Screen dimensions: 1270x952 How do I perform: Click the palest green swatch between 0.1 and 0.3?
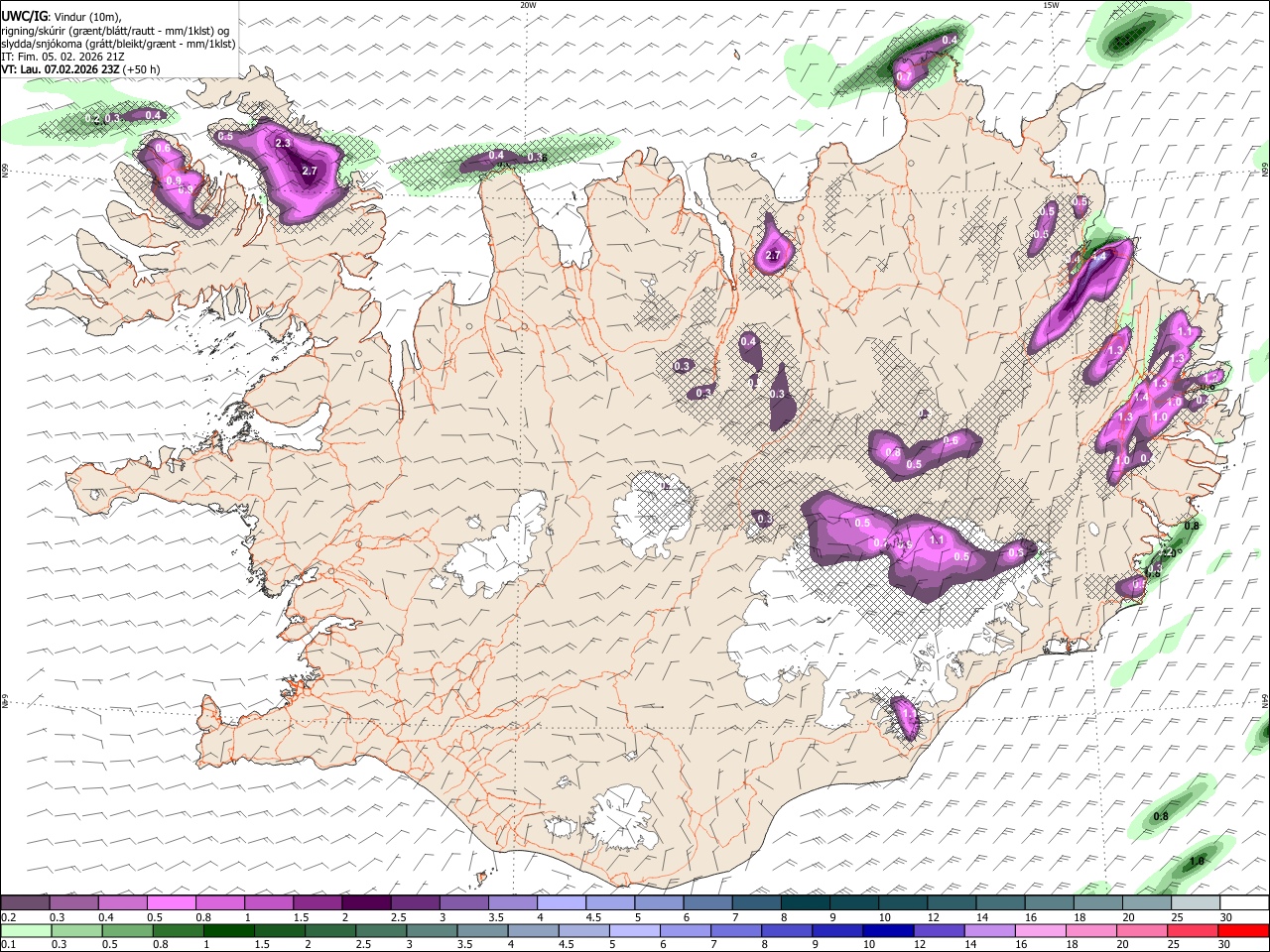(x=25, y=930)
